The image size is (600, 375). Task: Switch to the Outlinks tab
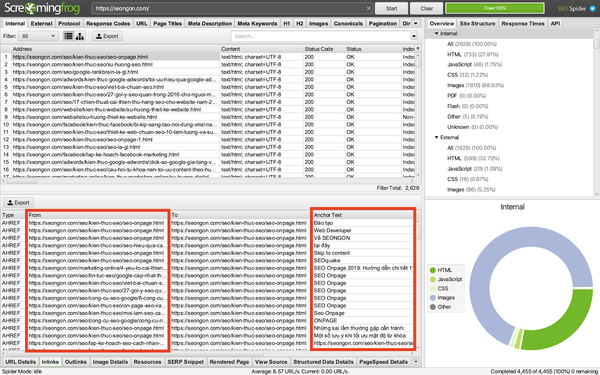pos(75,362)
